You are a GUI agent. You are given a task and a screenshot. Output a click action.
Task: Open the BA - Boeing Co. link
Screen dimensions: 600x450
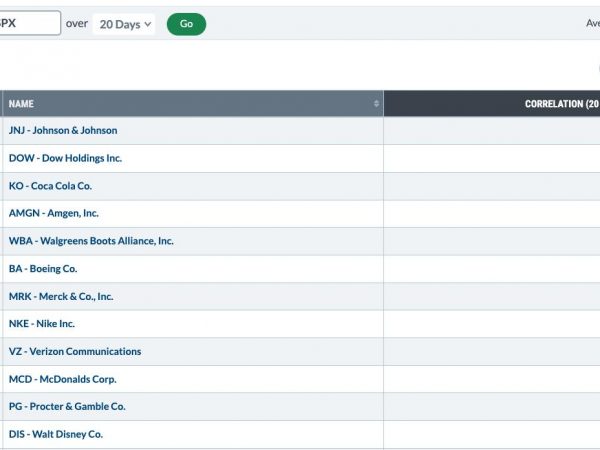[43, 269]
